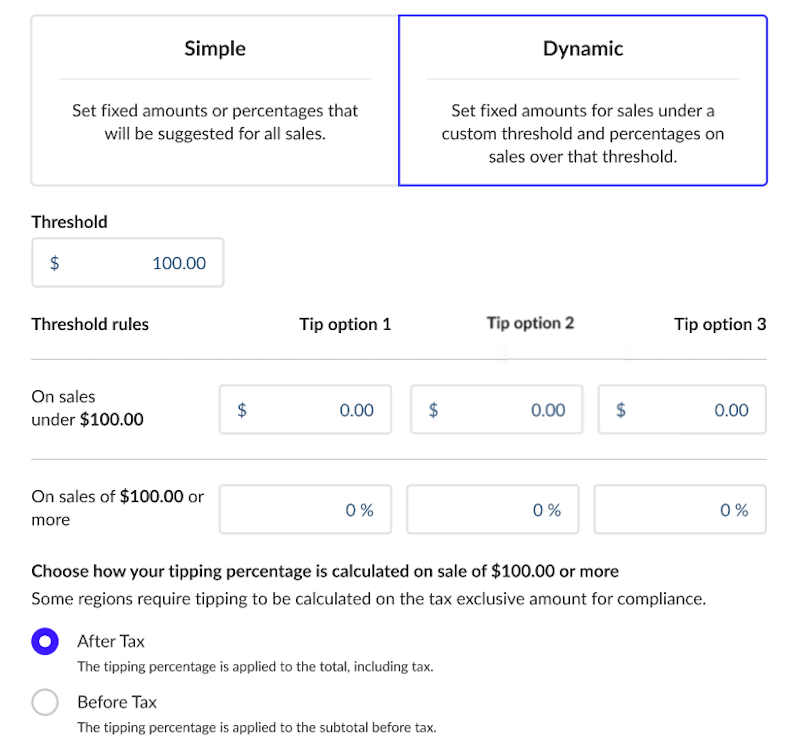Click the Tip option 1 column header
This screenshot has height=753, width=800.
click(x=345, y=324)
